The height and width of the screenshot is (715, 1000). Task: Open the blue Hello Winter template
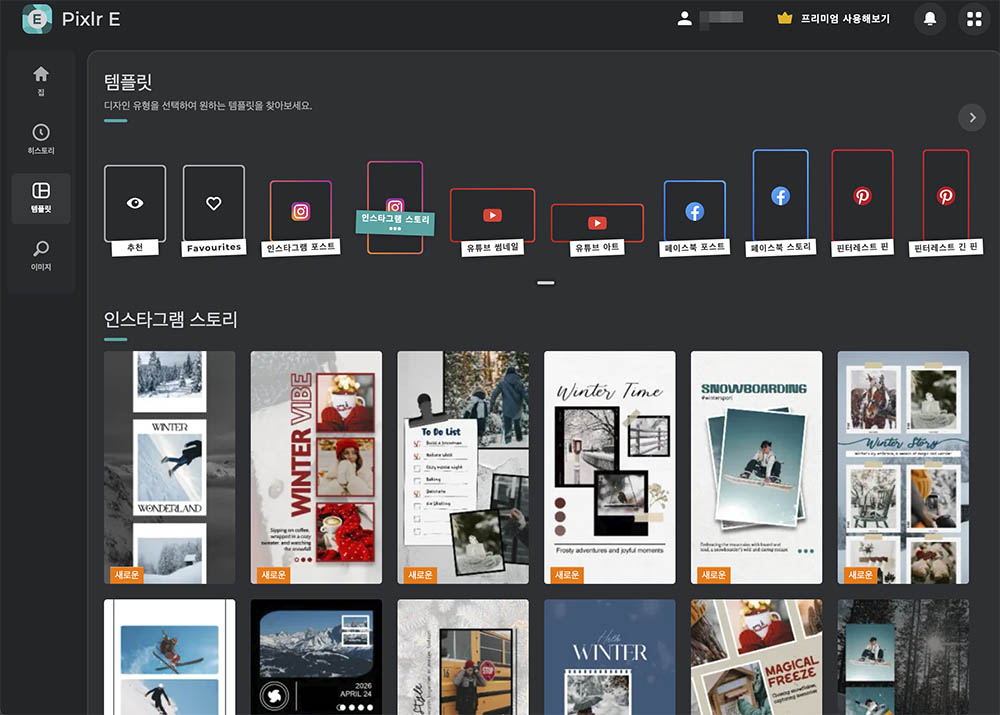610,657
